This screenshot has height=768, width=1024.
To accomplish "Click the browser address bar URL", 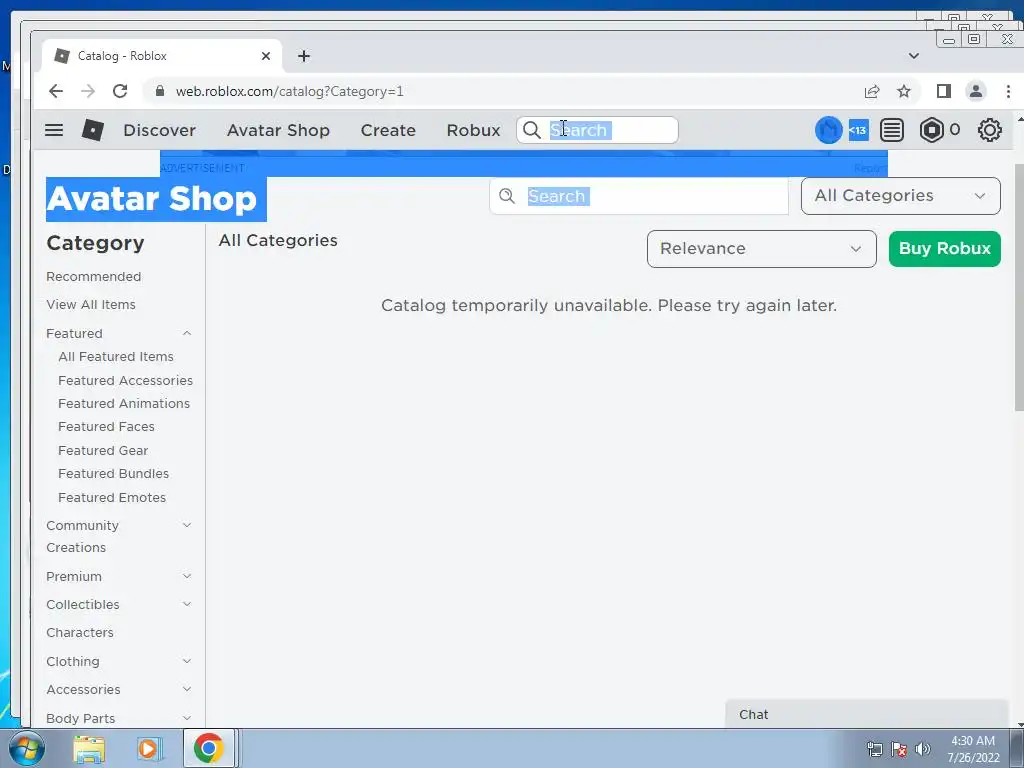I will click(x=289, y=91).
